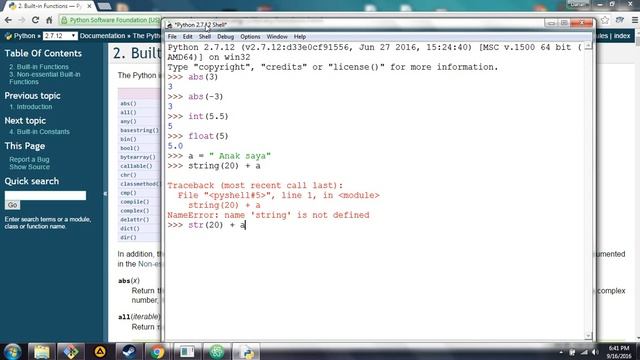Bookmark page with the star icon
The width and height of the screenshot is (640, 360).
tap(604, 20)
